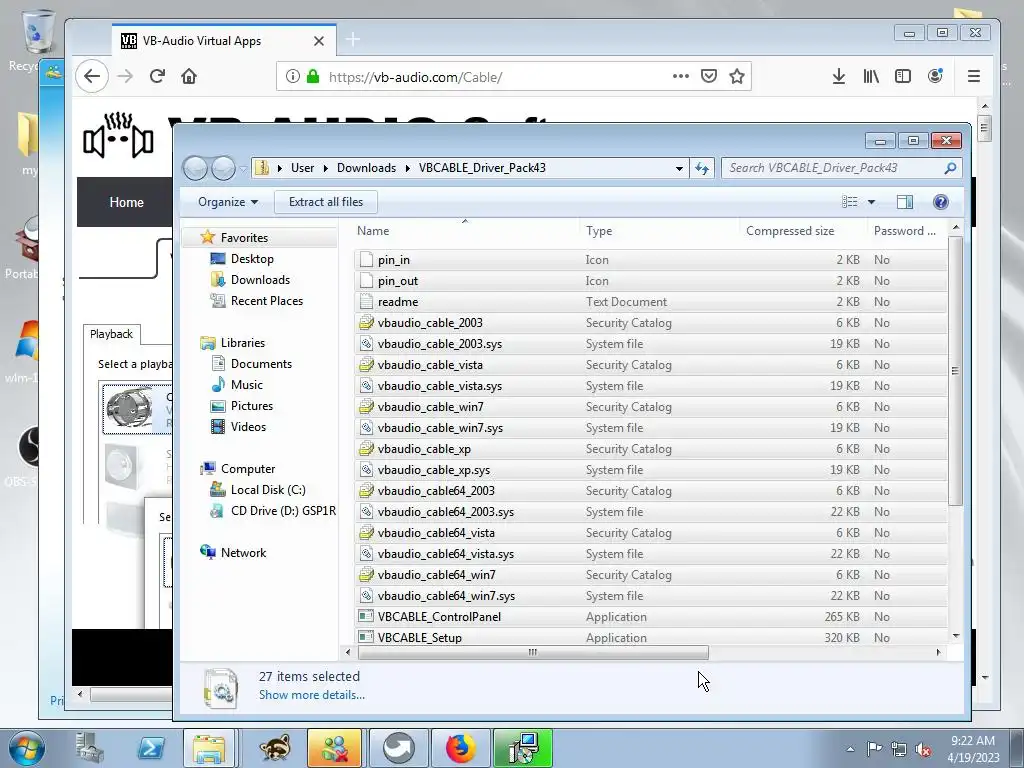Expand the address bar history dropdown
Viewport: 1024px width, 768px height.
tap(679, 168)
